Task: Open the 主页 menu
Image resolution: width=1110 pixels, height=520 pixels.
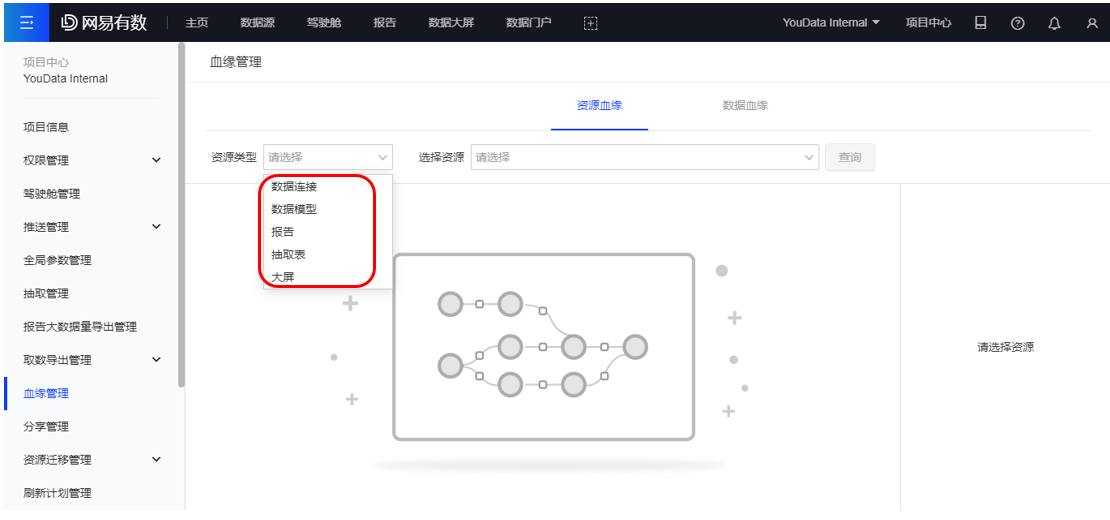Action: tap(196, 23)
